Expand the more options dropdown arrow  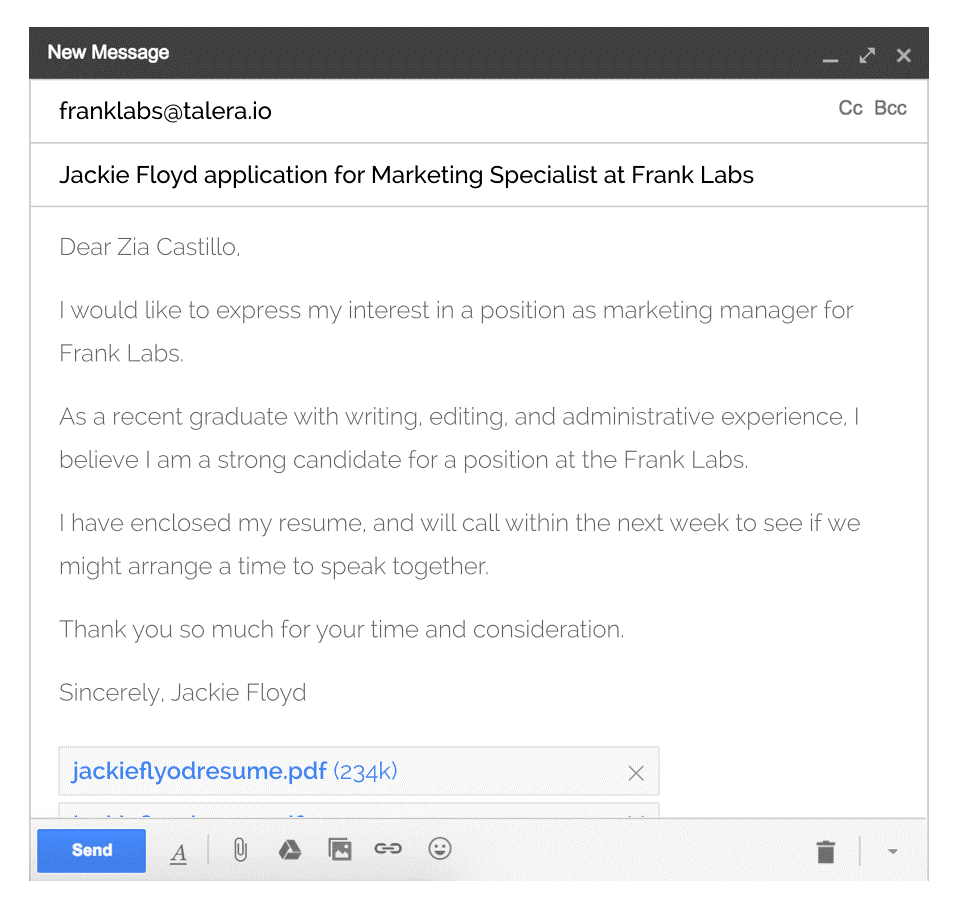(x=893, y=852)
